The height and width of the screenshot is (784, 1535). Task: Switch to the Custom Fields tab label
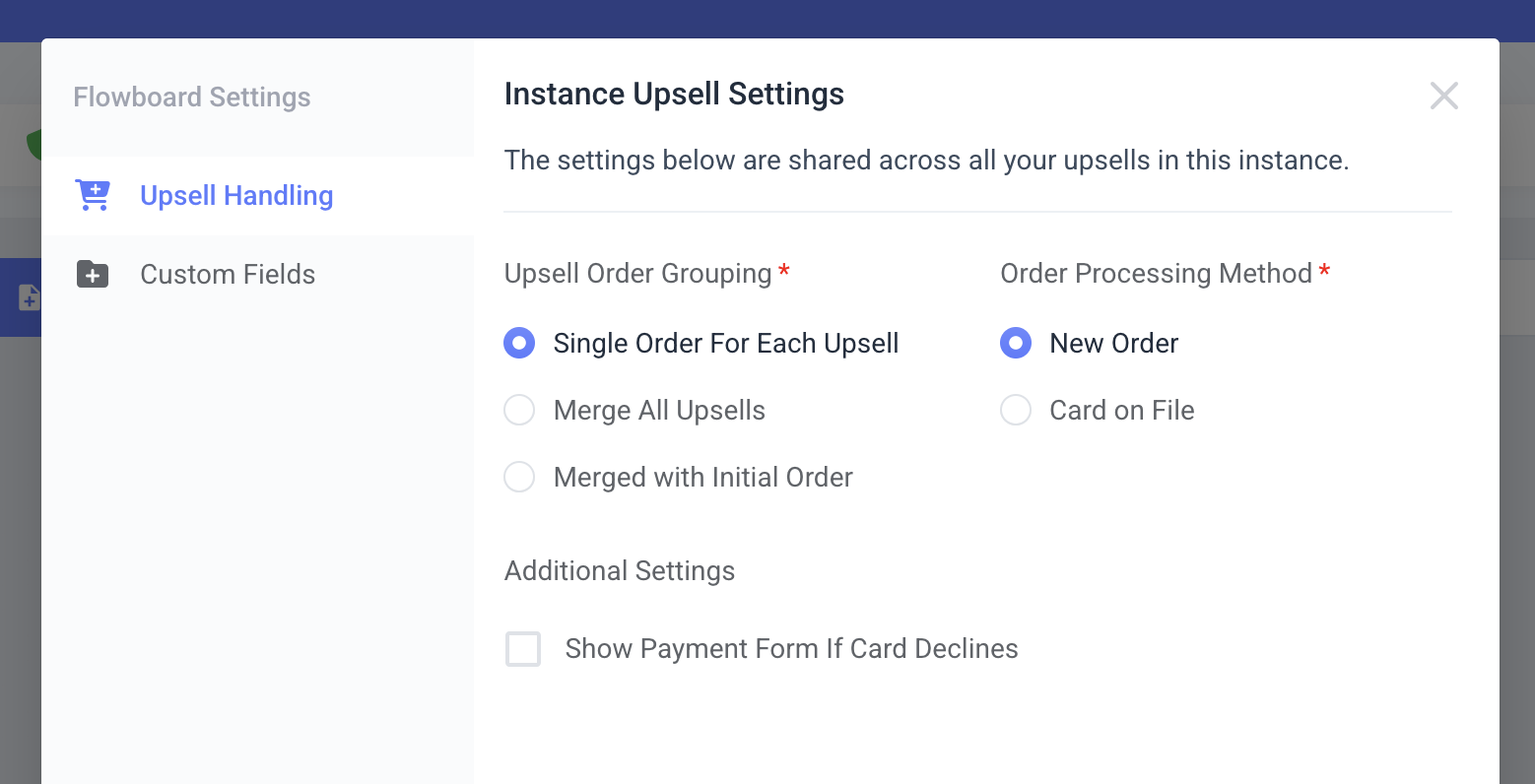228,274
